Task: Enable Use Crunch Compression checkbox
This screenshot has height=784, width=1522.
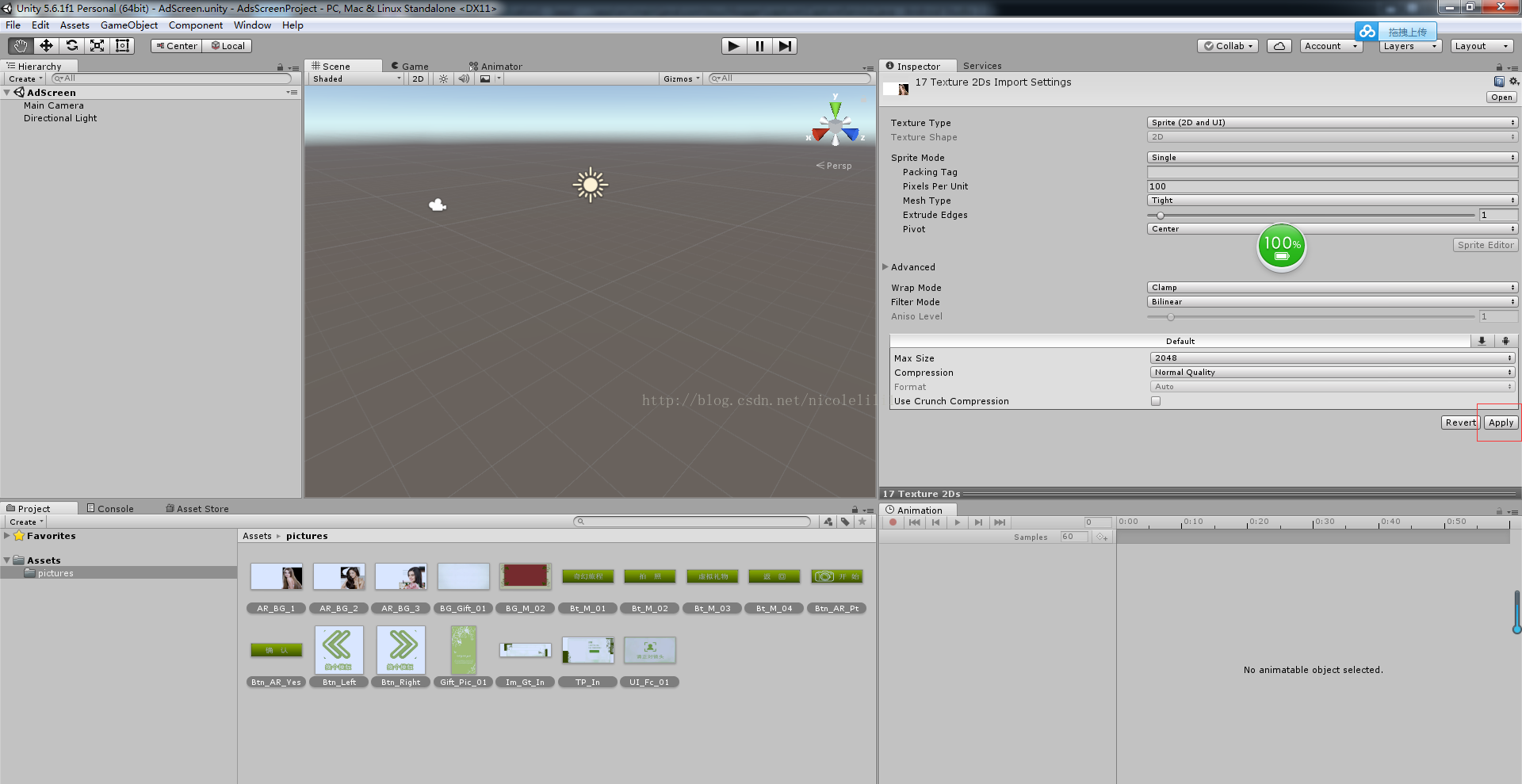Action: [1156, 401]
